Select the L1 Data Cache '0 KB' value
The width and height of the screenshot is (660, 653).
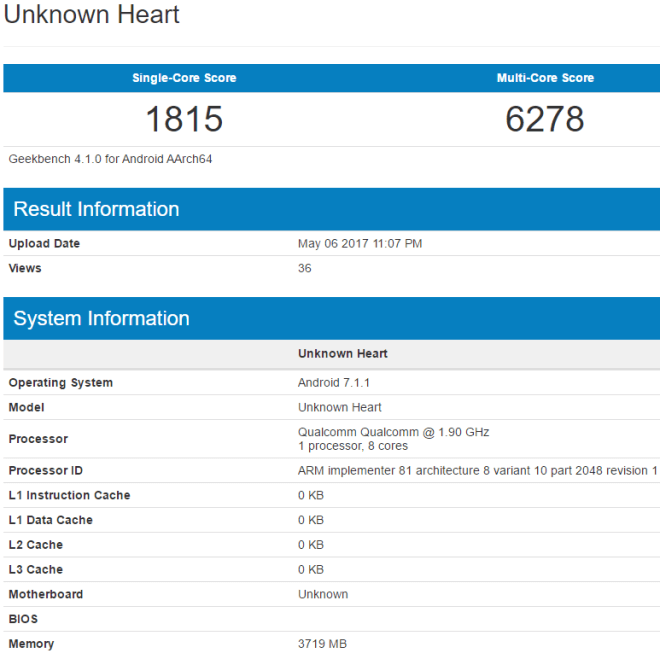(311, 520)
